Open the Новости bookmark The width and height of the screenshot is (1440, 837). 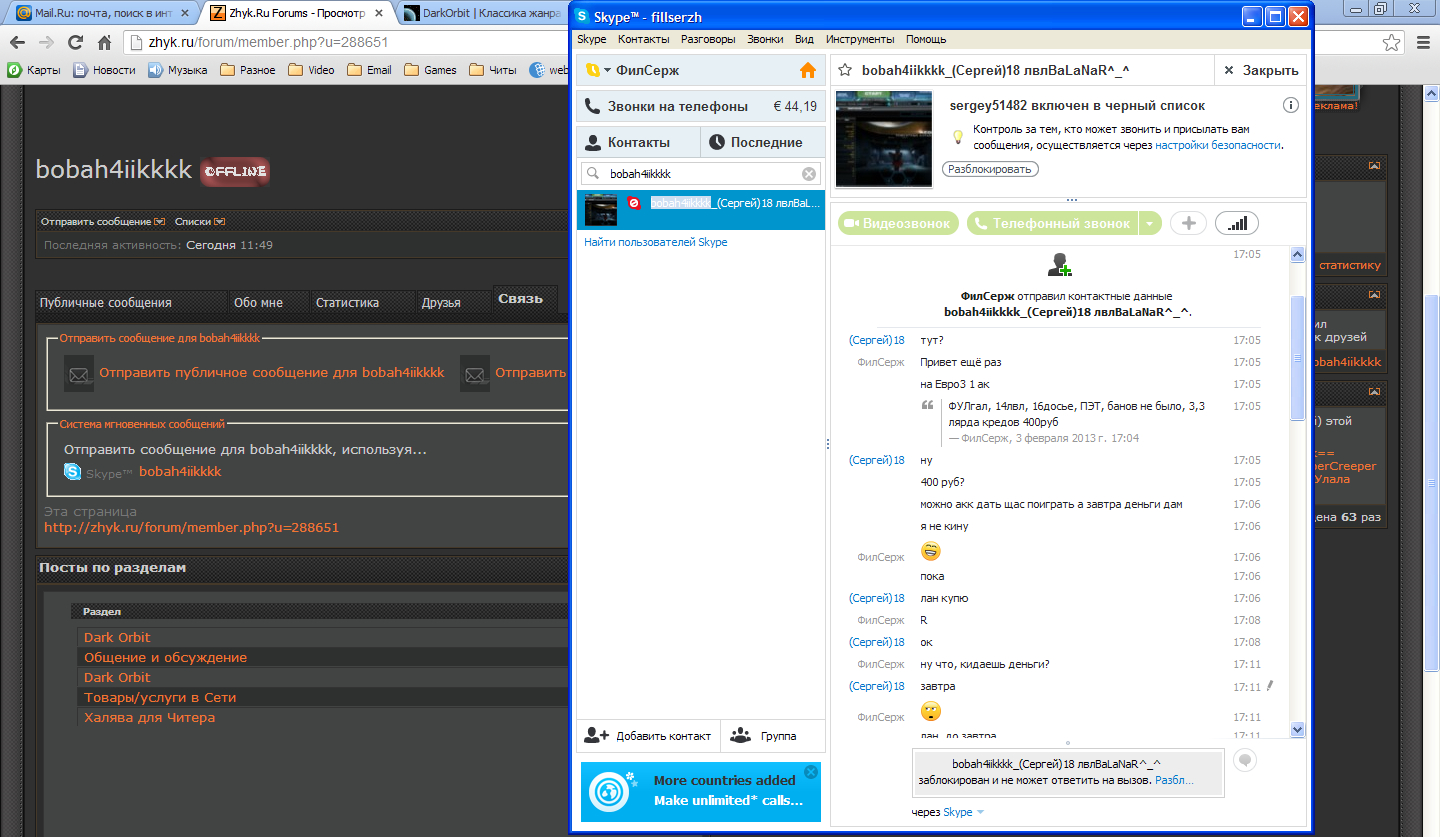105,70
